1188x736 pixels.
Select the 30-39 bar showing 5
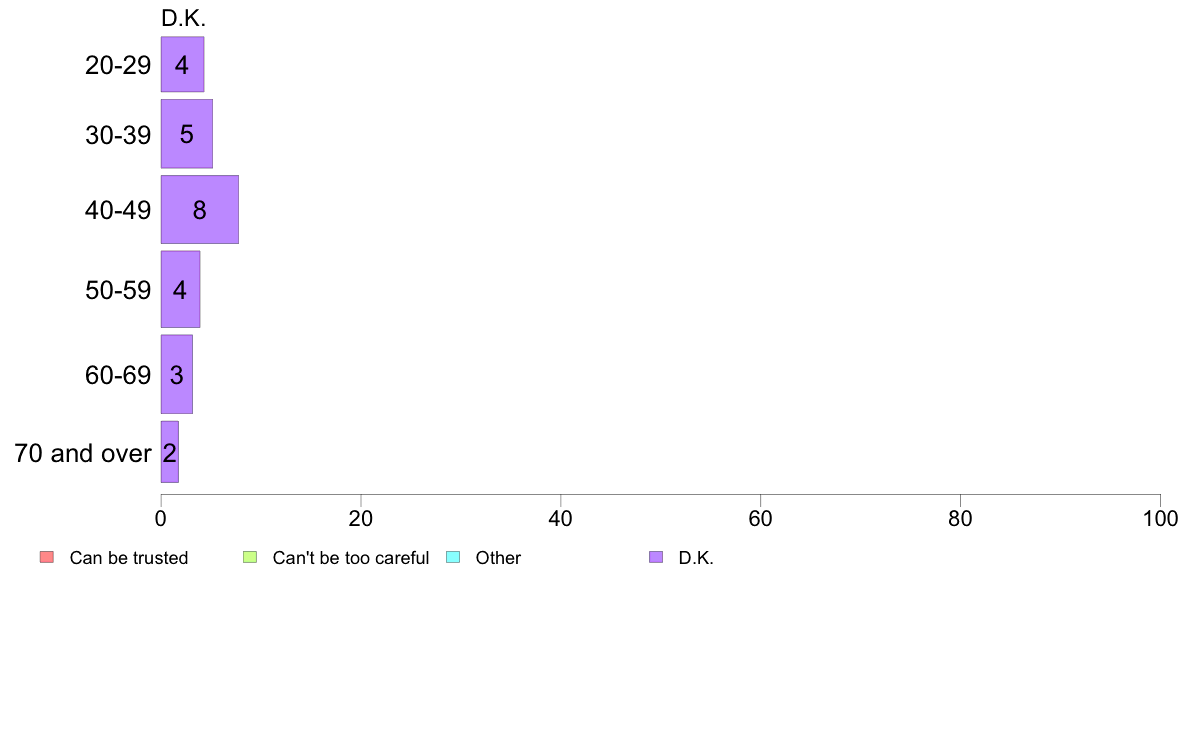[x=187, y=133]
